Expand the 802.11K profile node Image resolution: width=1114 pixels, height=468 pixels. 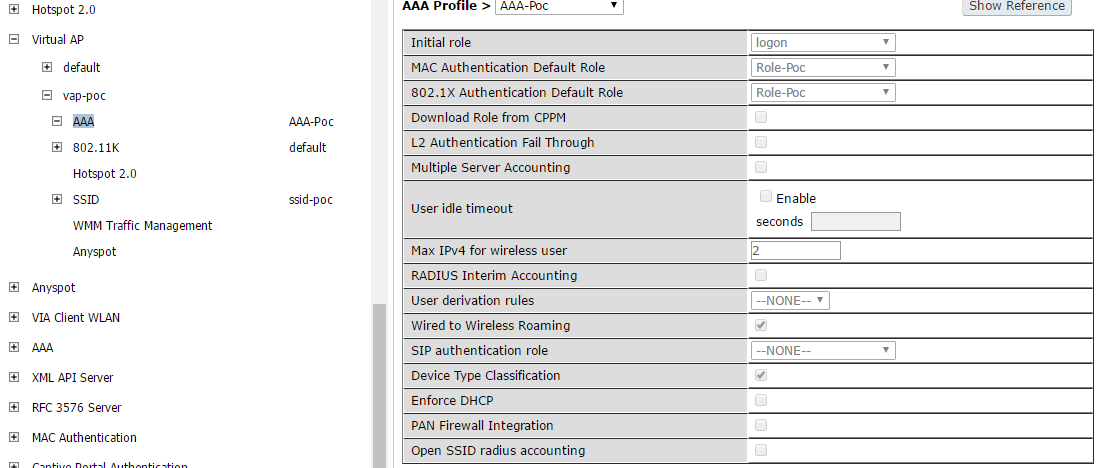click(x=57, y=147)
